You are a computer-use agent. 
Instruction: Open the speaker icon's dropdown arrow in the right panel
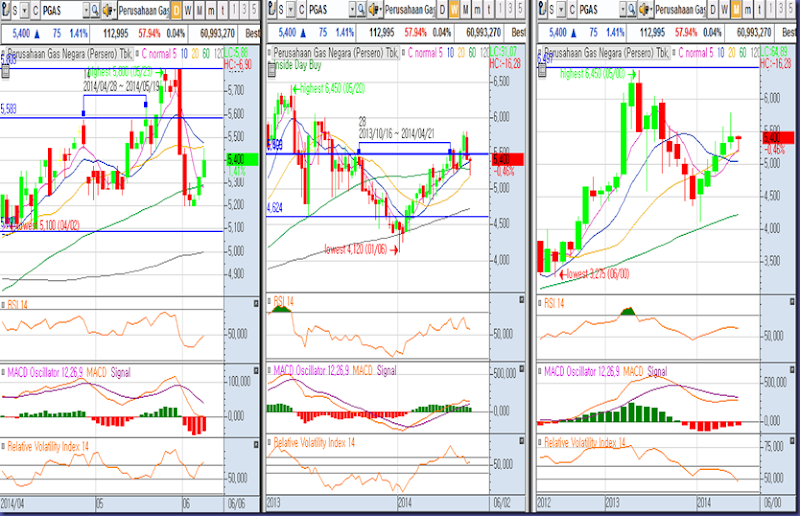coord(652,9)
